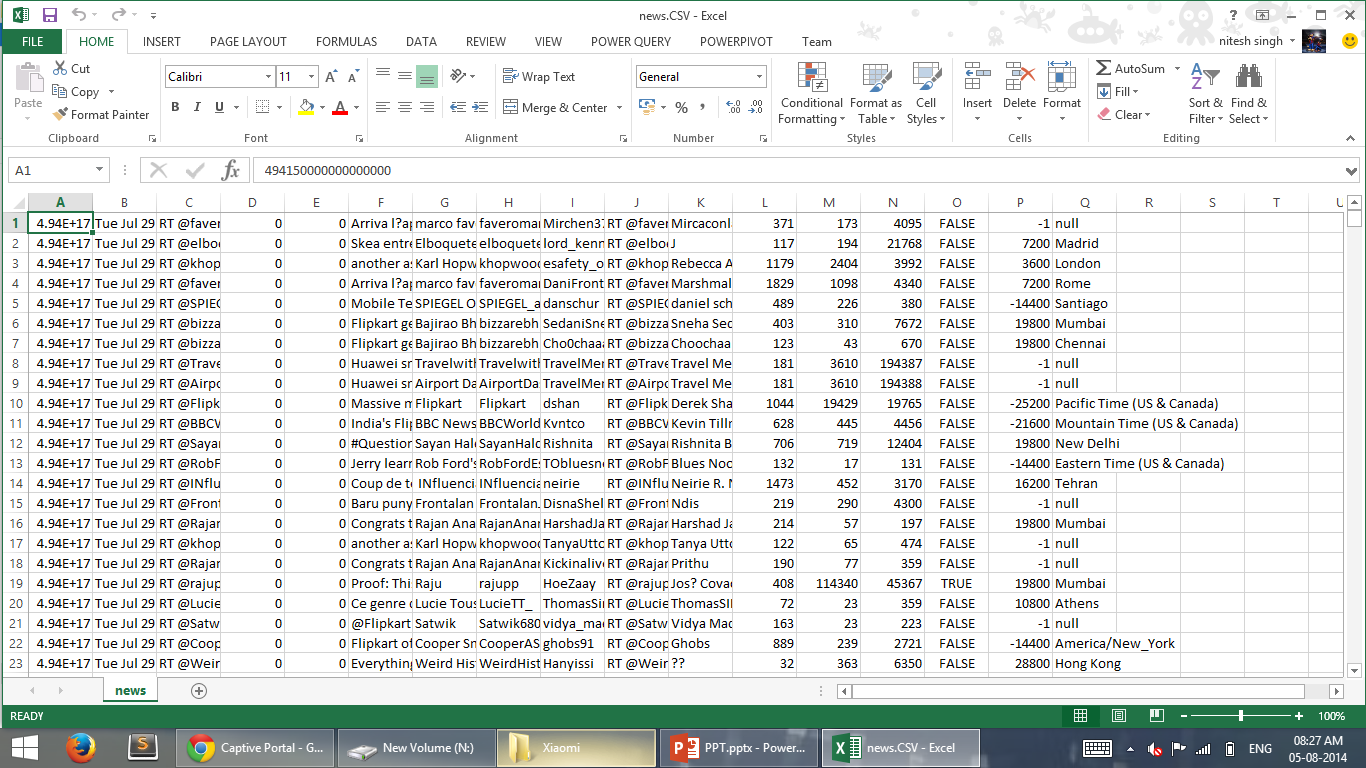Open Format as Table gallery
This screenshot has width=1366, height=768.
click(875, 94)
